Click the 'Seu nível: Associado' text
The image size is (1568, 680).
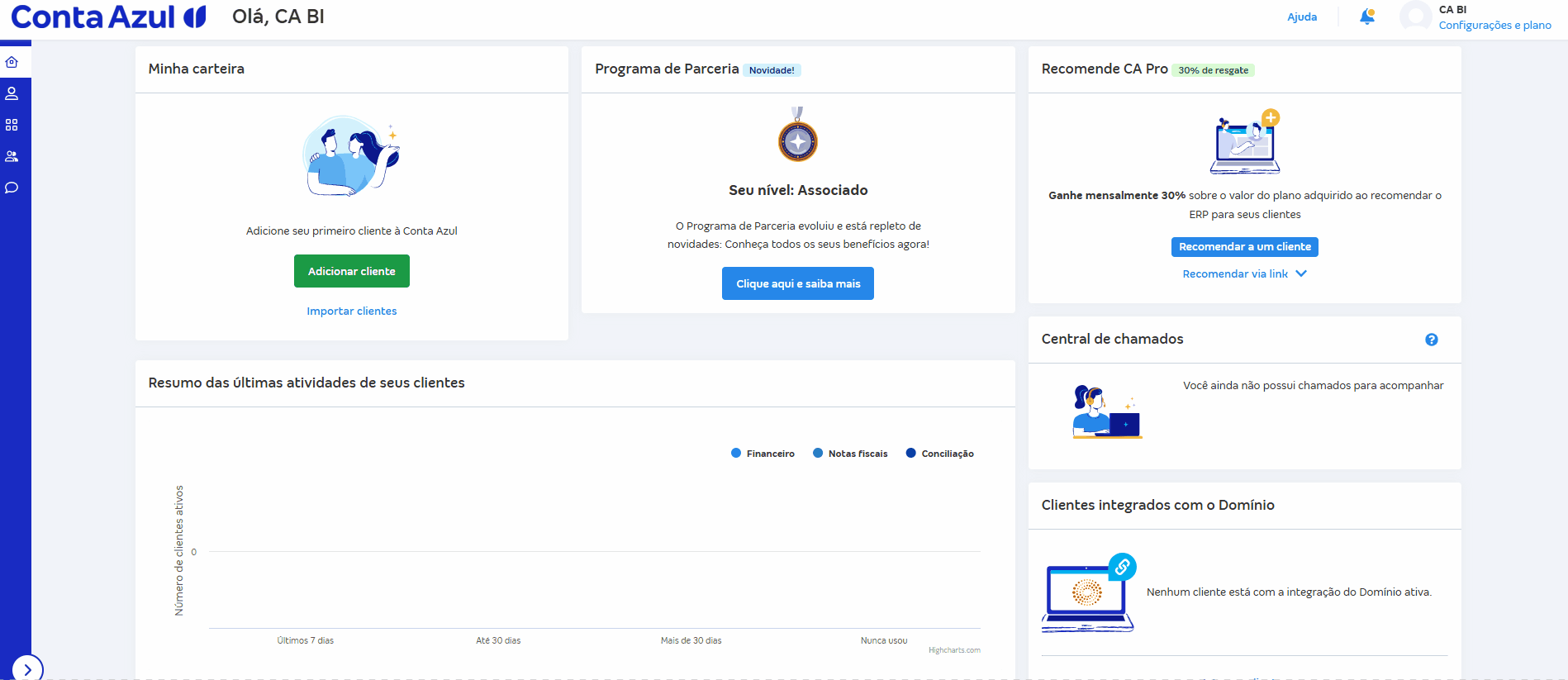tap(798, 190)
